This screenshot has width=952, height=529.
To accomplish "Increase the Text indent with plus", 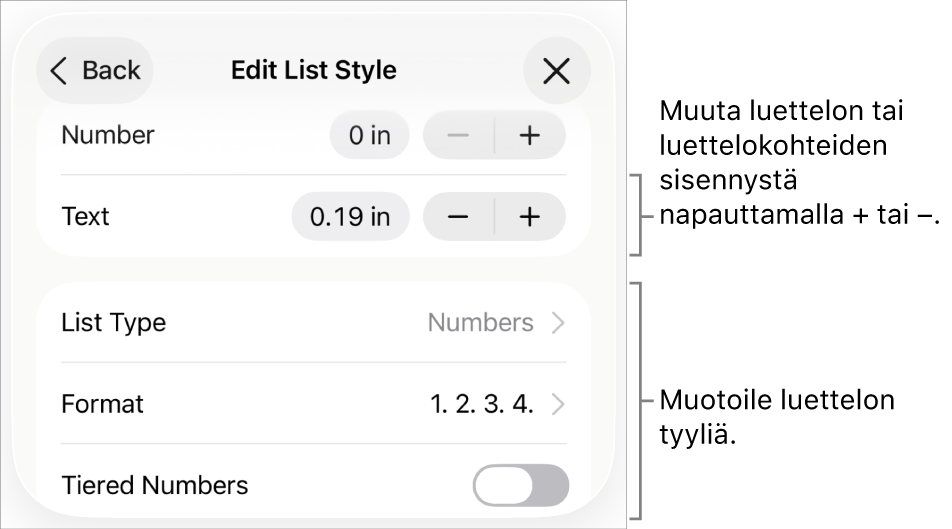I will (530, 216).
